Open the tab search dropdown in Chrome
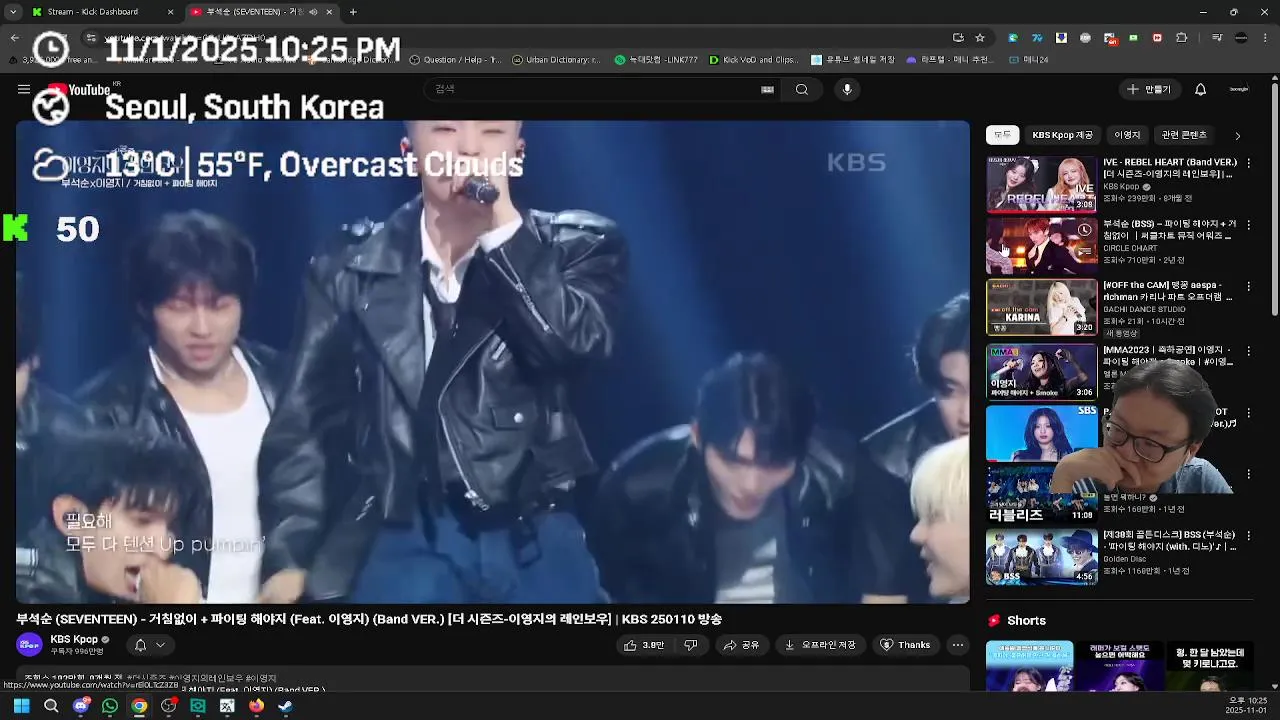Viewport: 1280px width, 720px height. 13,12
